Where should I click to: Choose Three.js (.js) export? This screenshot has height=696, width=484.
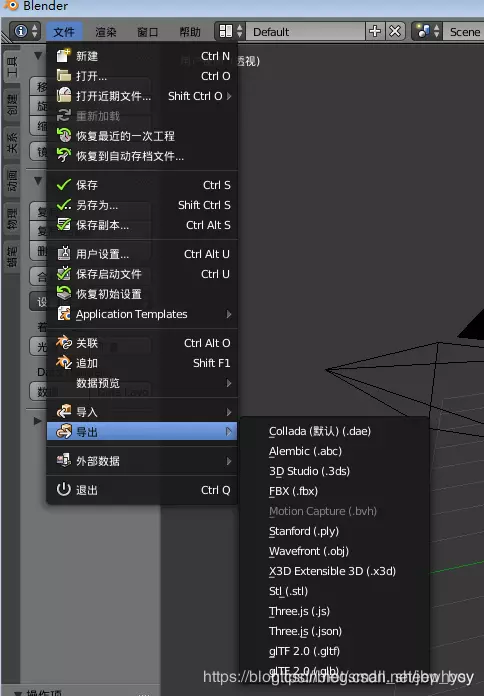(x=299, y=611)
